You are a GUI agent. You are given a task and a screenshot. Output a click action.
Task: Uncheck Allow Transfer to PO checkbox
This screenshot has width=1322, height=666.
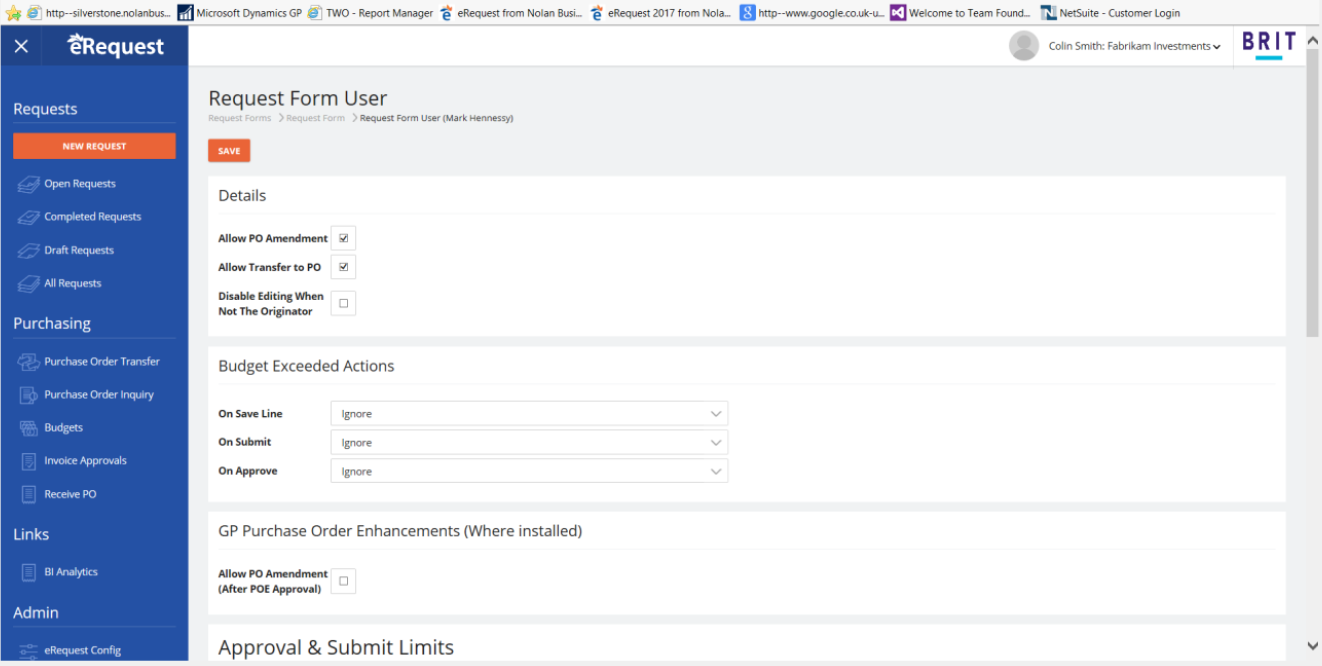(x=343, y=267)
